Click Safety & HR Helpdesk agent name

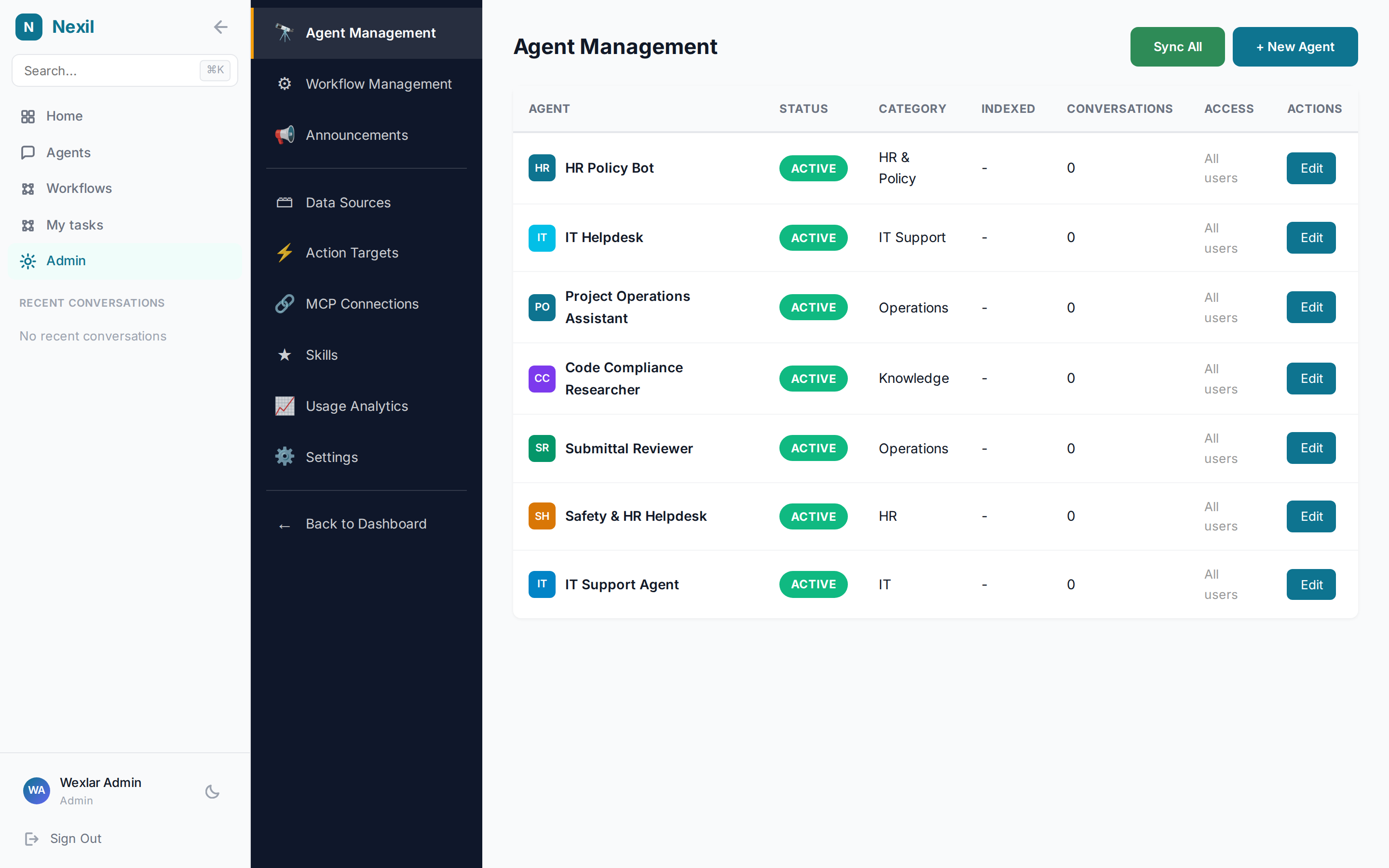coord(635,516)
